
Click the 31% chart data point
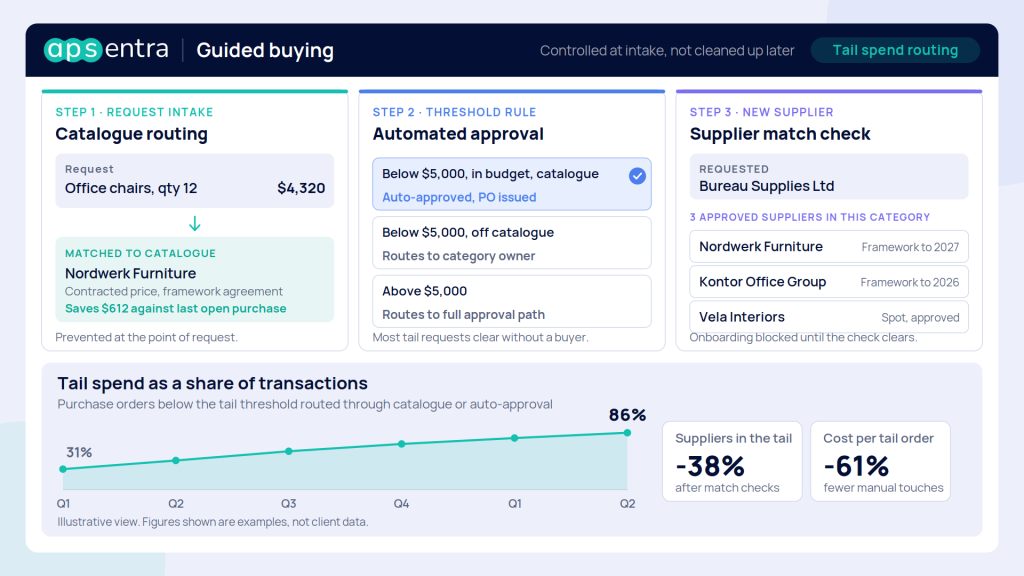click(63, 469)
